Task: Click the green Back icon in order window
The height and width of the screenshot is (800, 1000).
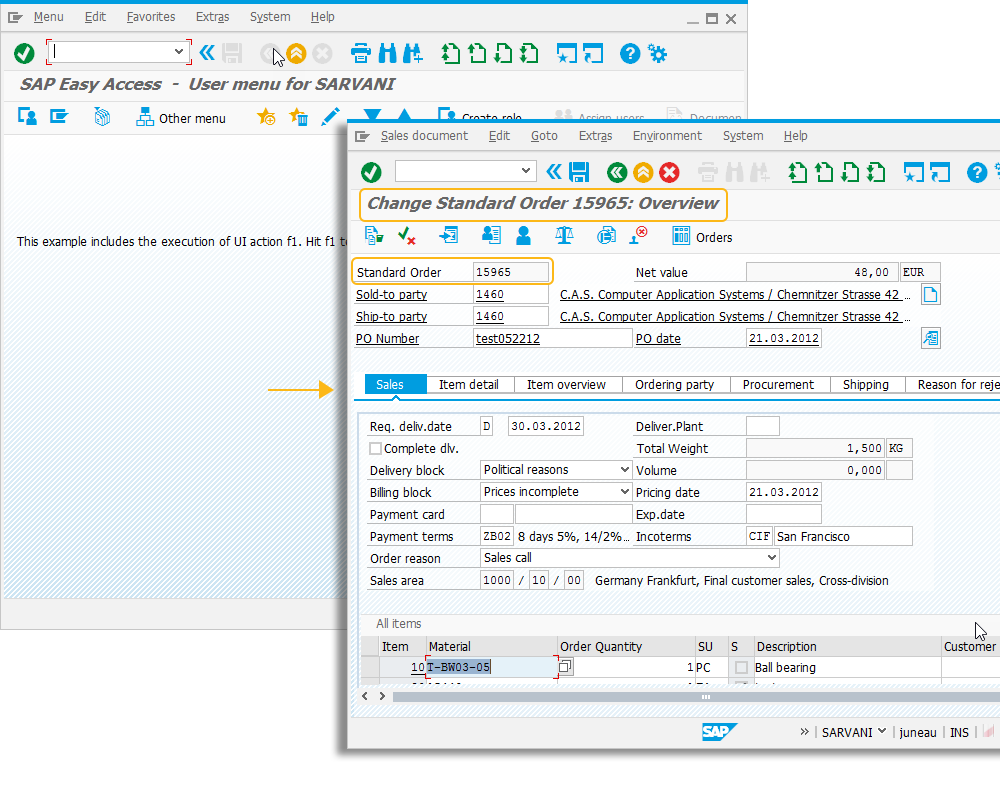Action: (x=617, y=172)
